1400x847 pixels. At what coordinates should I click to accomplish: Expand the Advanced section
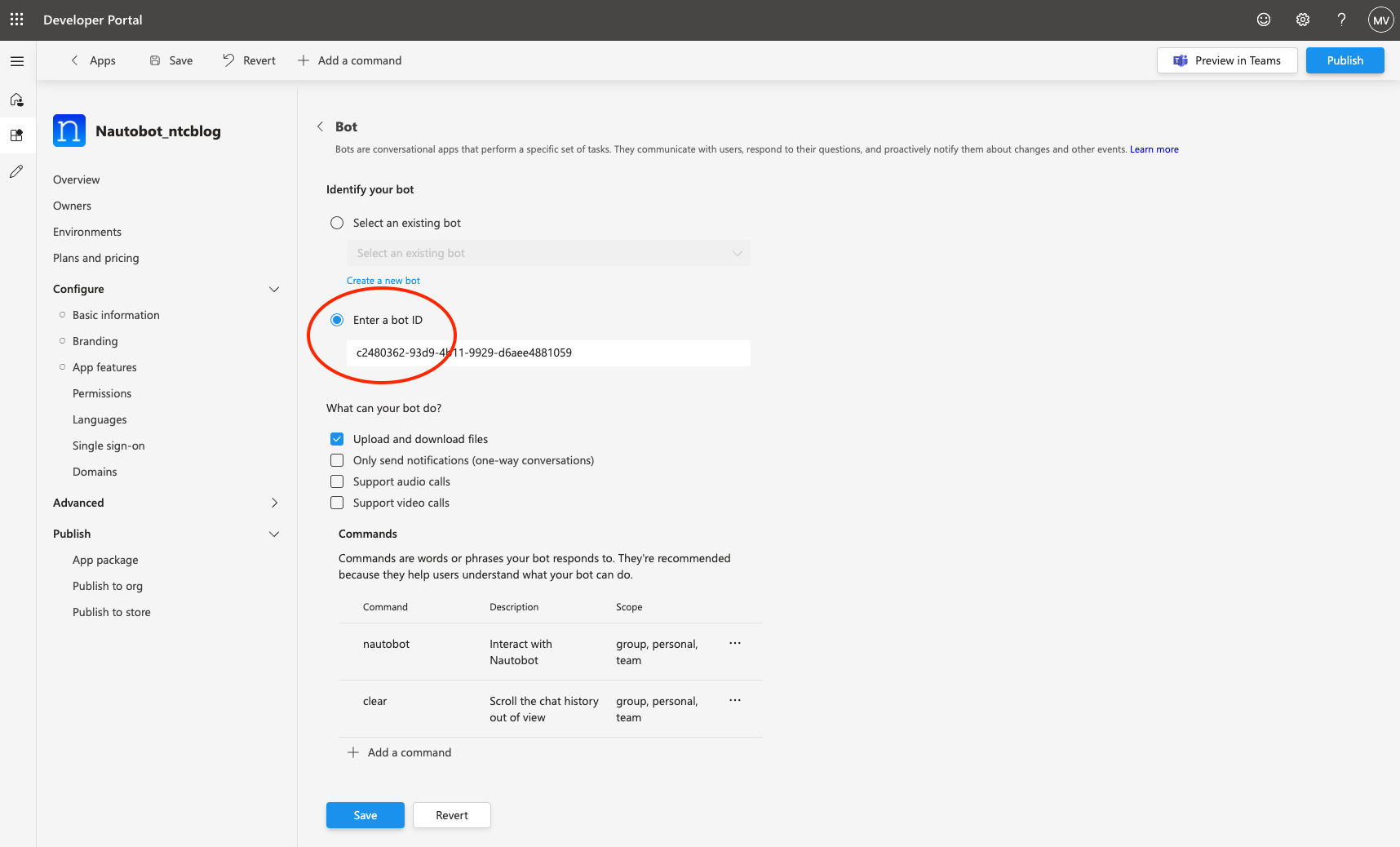(274, 503)
